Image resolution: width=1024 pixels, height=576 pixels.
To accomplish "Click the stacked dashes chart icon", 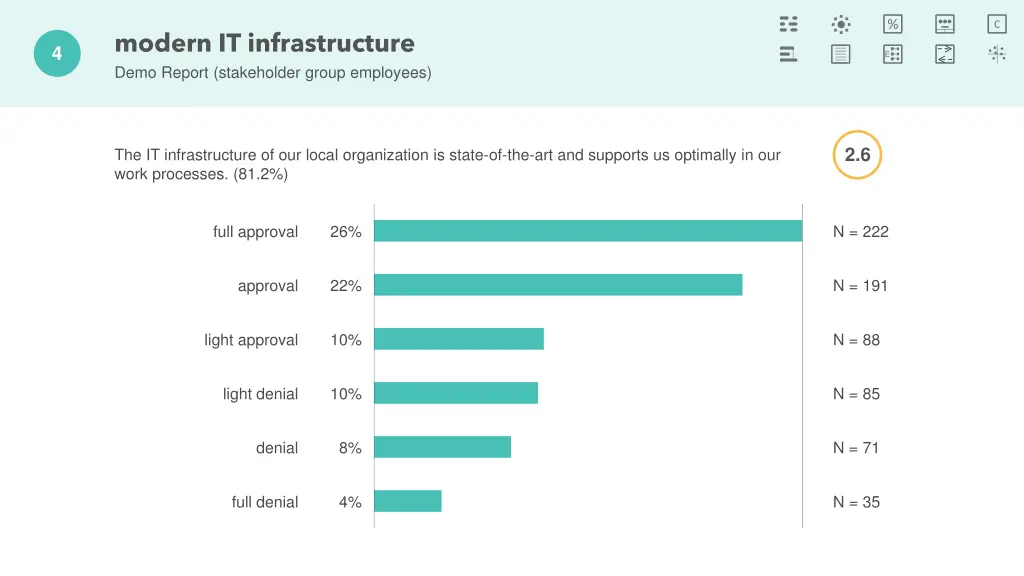I will [789, 25].
